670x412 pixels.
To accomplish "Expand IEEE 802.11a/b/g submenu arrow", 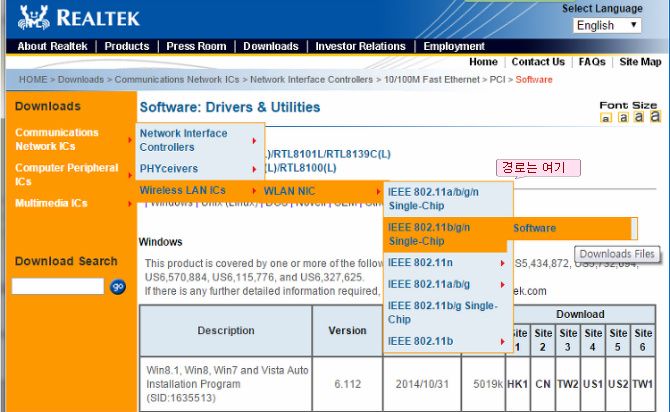I will pyautogui.click(x=502, y=285).
